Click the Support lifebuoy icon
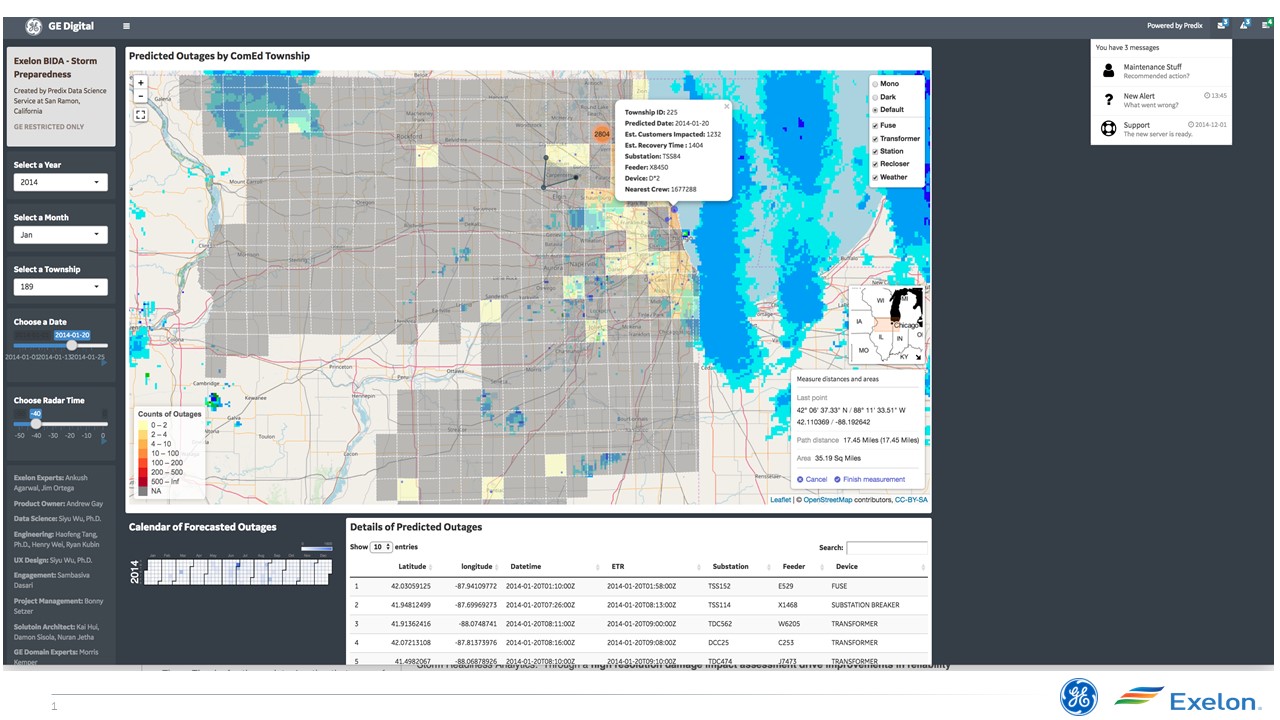1280x720 pixels. (x=1108, y=129)
